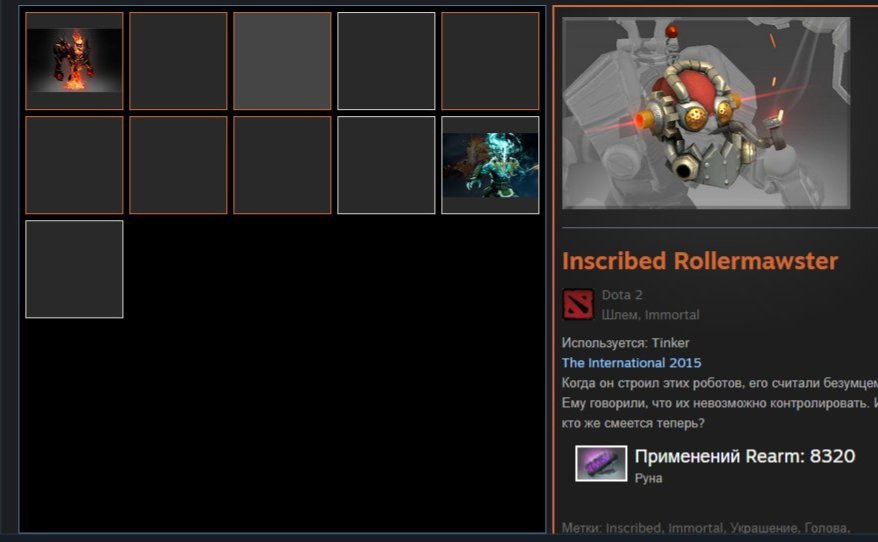Click the Используется: Tinker hero label
The width and height of the screenshot is (878, 542).
[x=625, y=343]
